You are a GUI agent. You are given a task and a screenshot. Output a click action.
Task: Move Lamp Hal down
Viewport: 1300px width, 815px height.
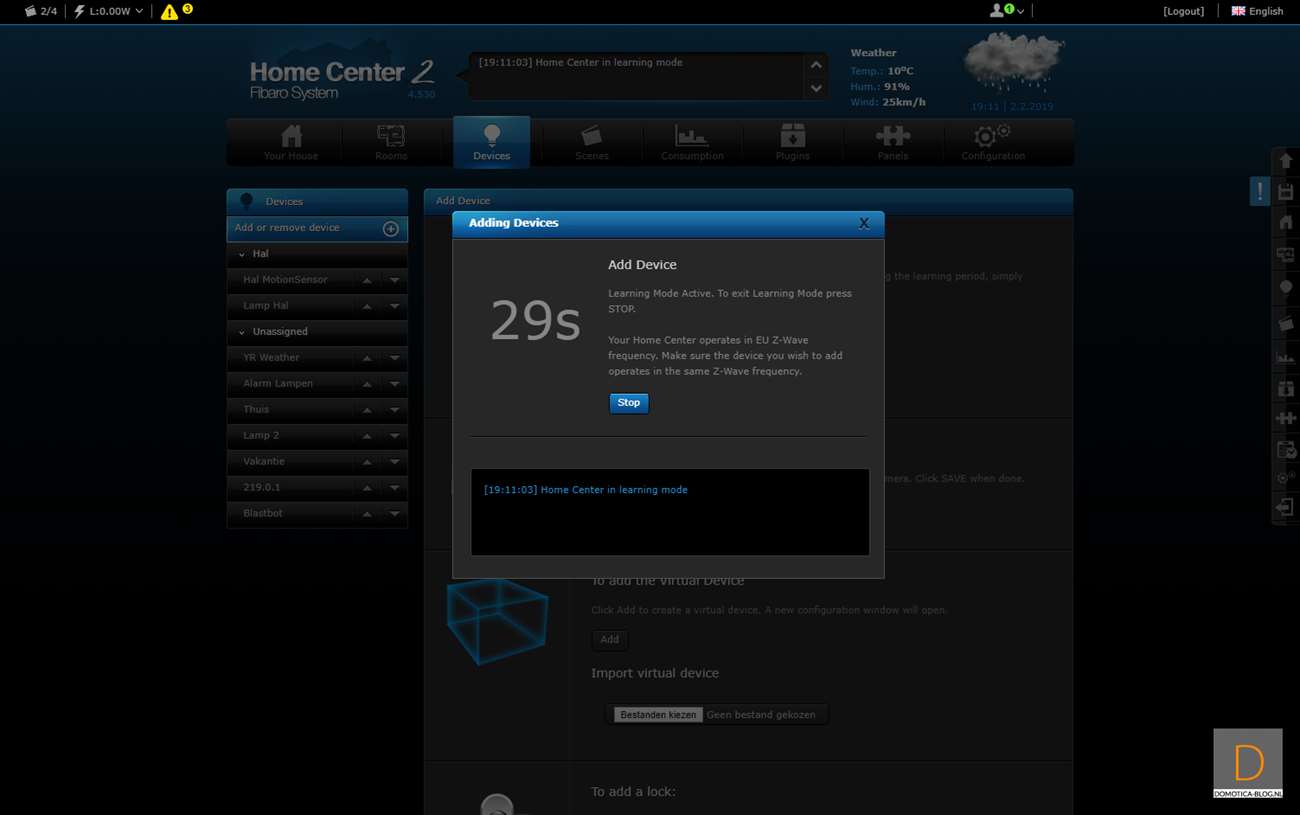pos(394,306)
